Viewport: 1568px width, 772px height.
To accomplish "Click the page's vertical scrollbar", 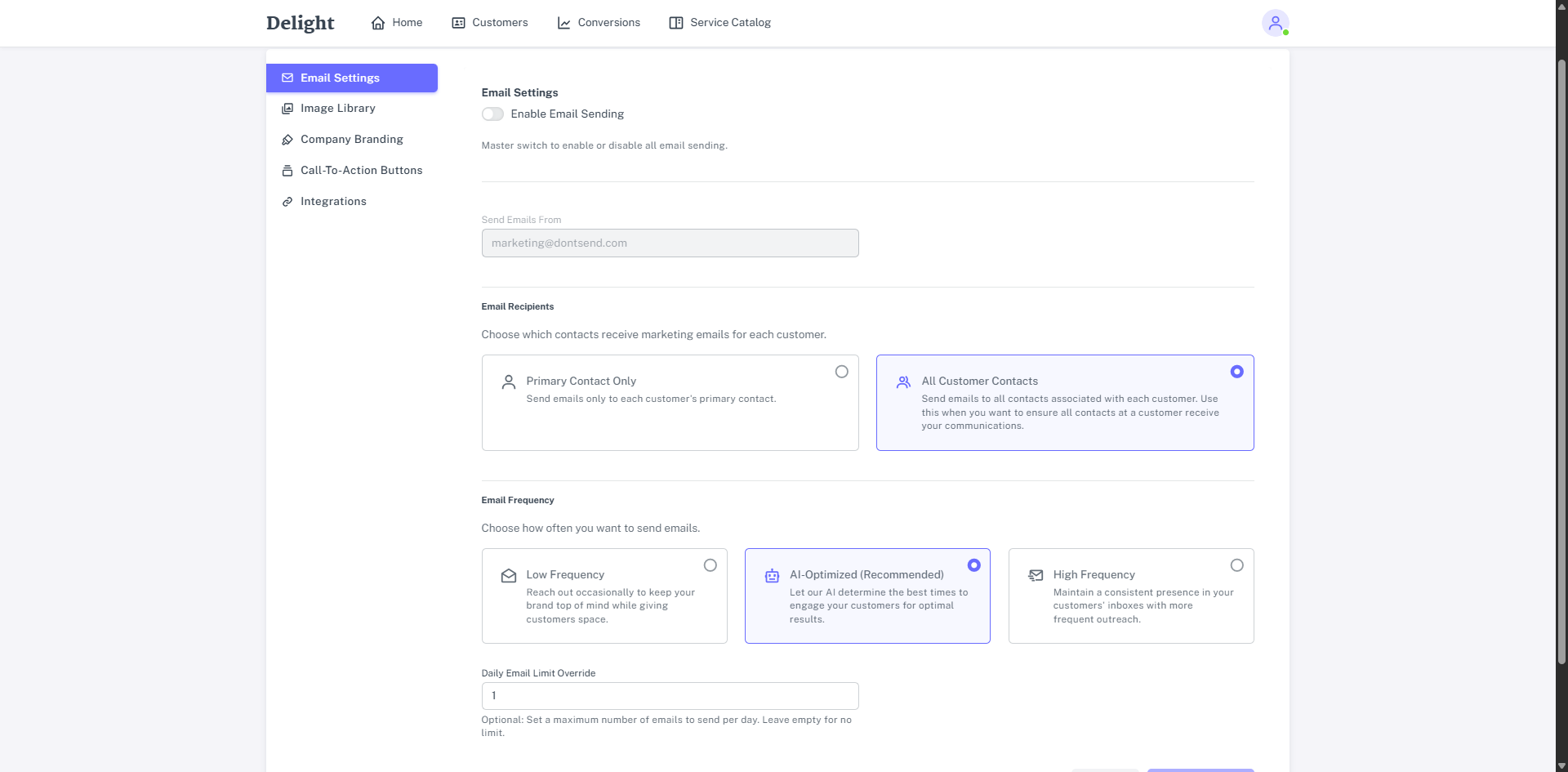I will [x=1561, y=359].
